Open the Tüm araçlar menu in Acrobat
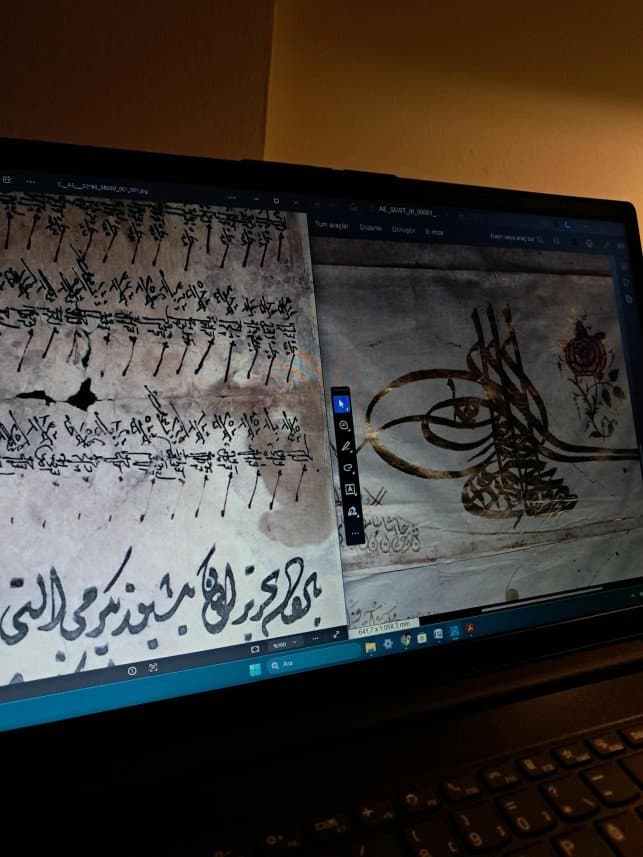Screen dimensions: 643x857 331,225
